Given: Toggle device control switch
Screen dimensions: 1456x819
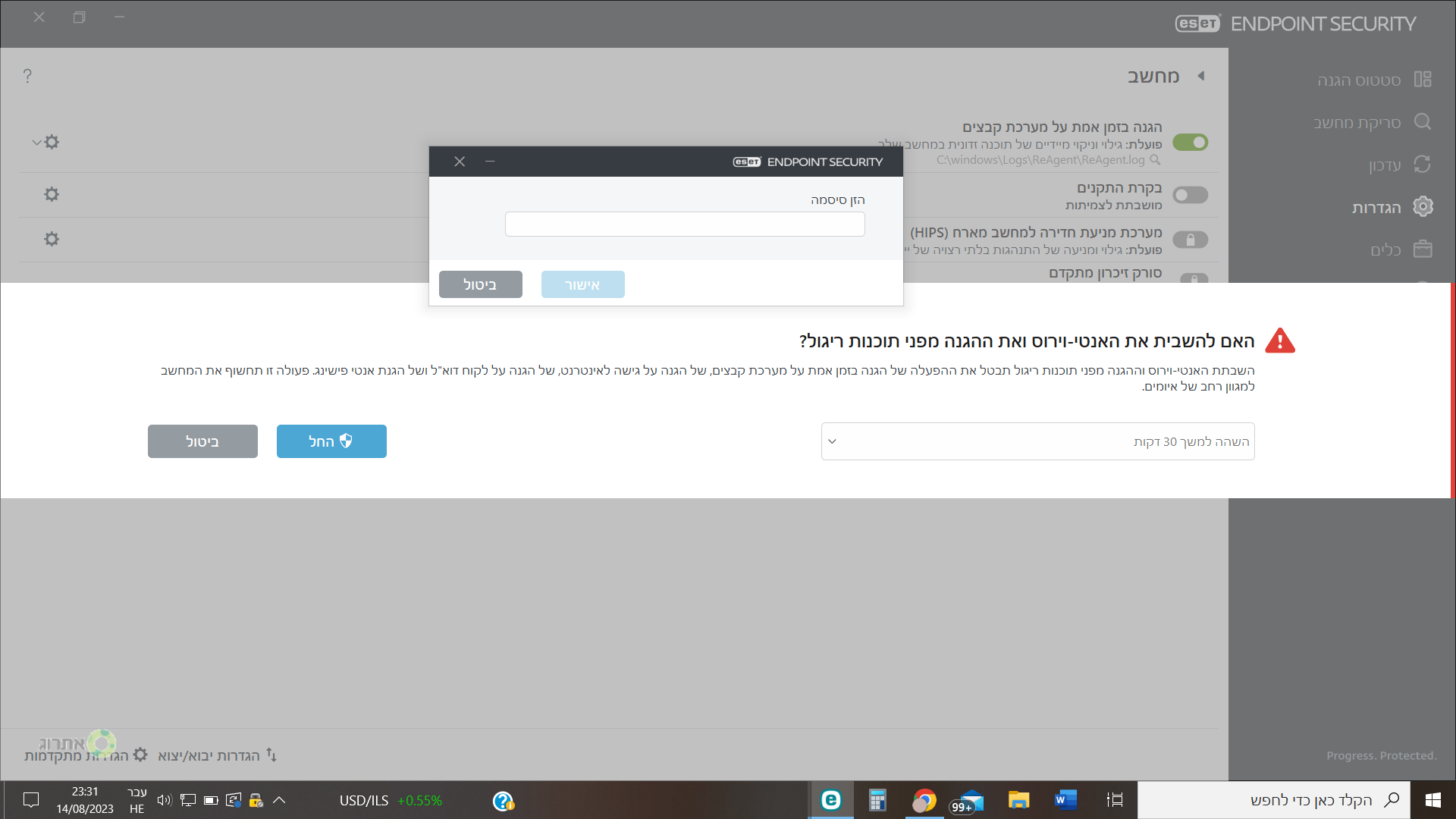Looking at the screenshot, I should (1190, 196).
